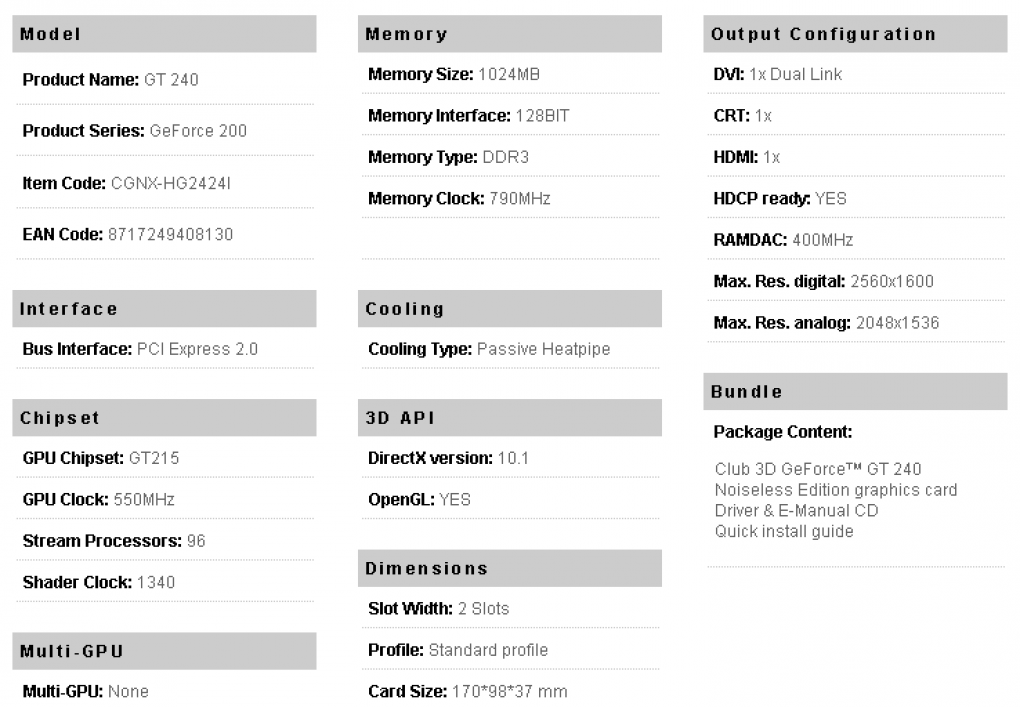Select Item Code CGNX-HG2424I
Viewport: 1020px width, 707px height.
click(126, 183)
